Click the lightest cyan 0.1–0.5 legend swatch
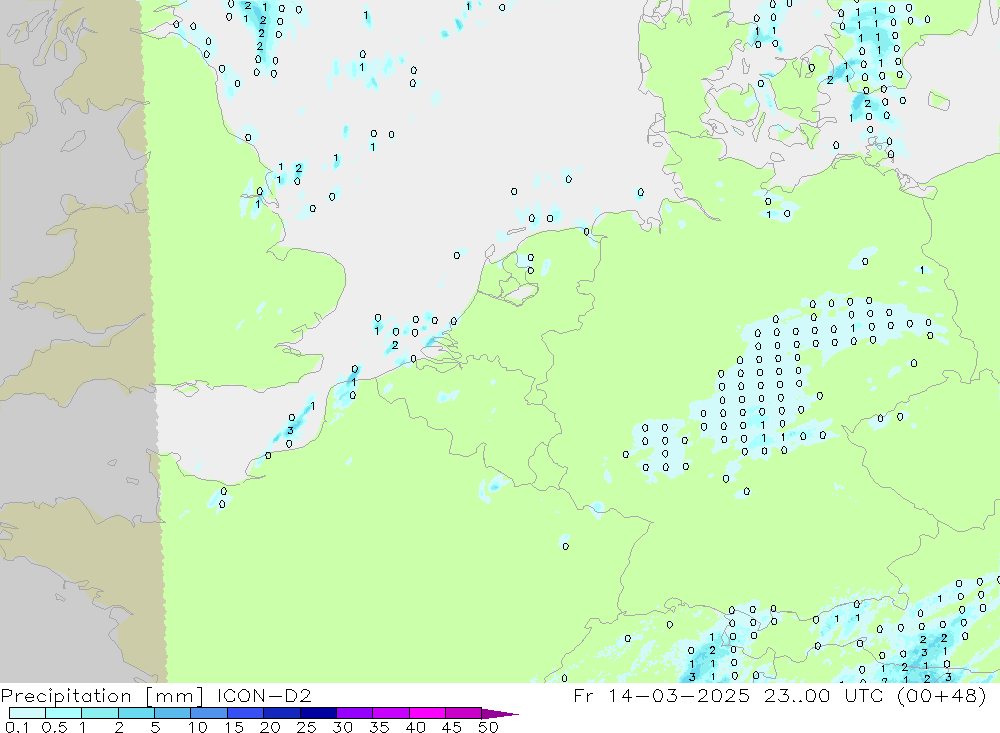1000x733 pixels. (x=27, y=713)
